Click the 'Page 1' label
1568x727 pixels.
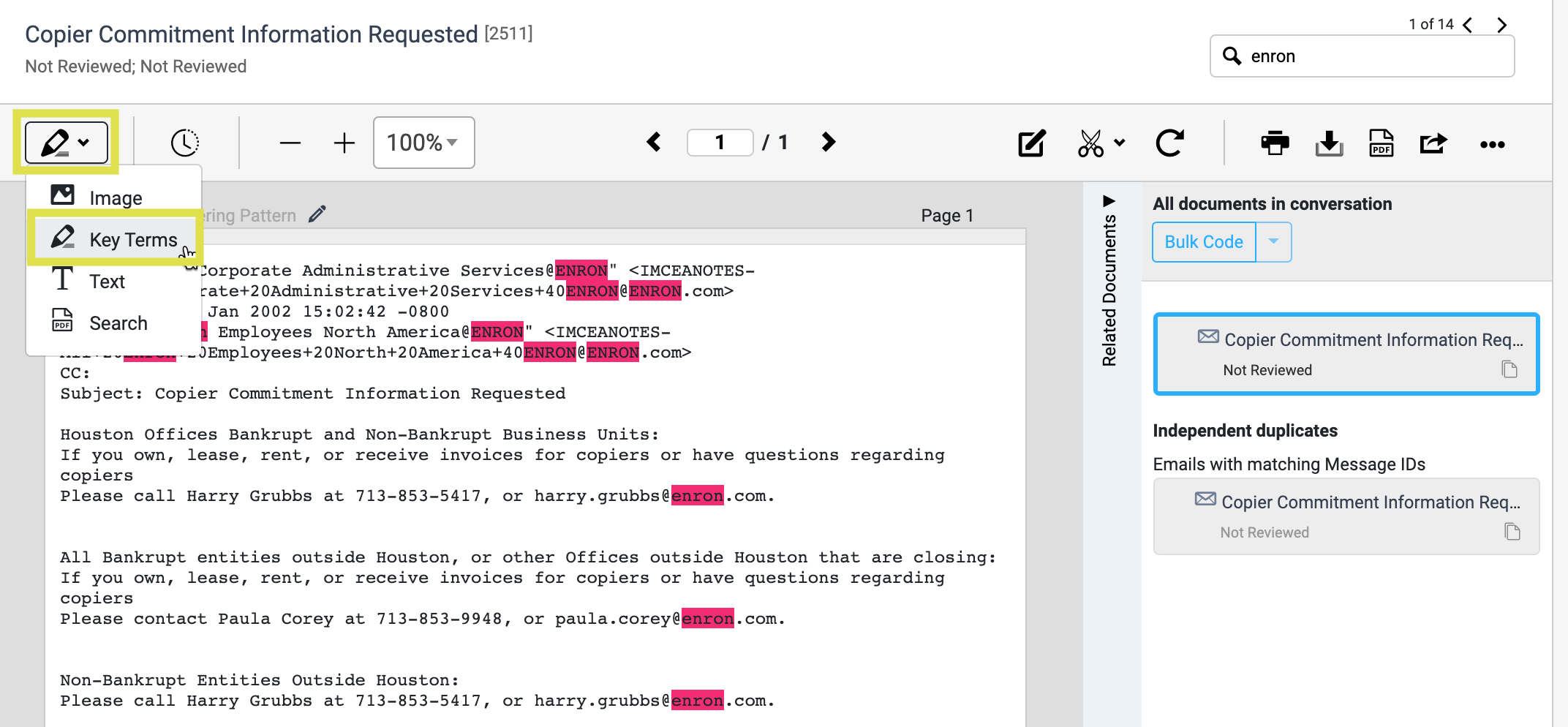947,216
